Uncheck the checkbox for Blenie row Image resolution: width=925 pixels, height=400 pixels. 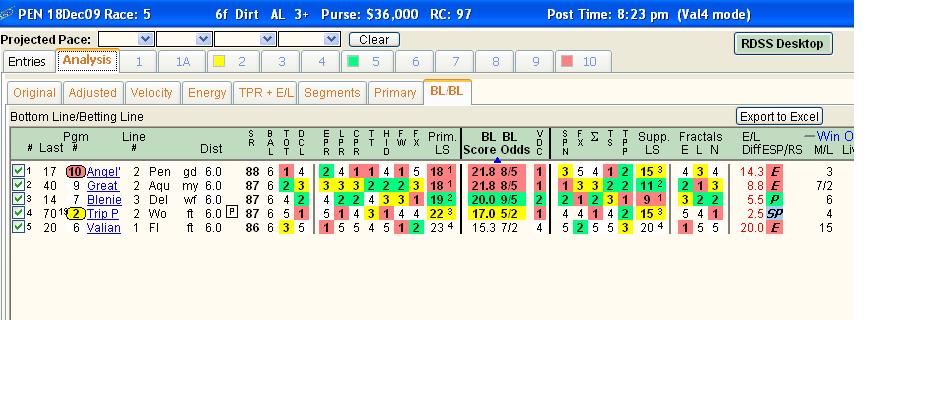(18, 199)
